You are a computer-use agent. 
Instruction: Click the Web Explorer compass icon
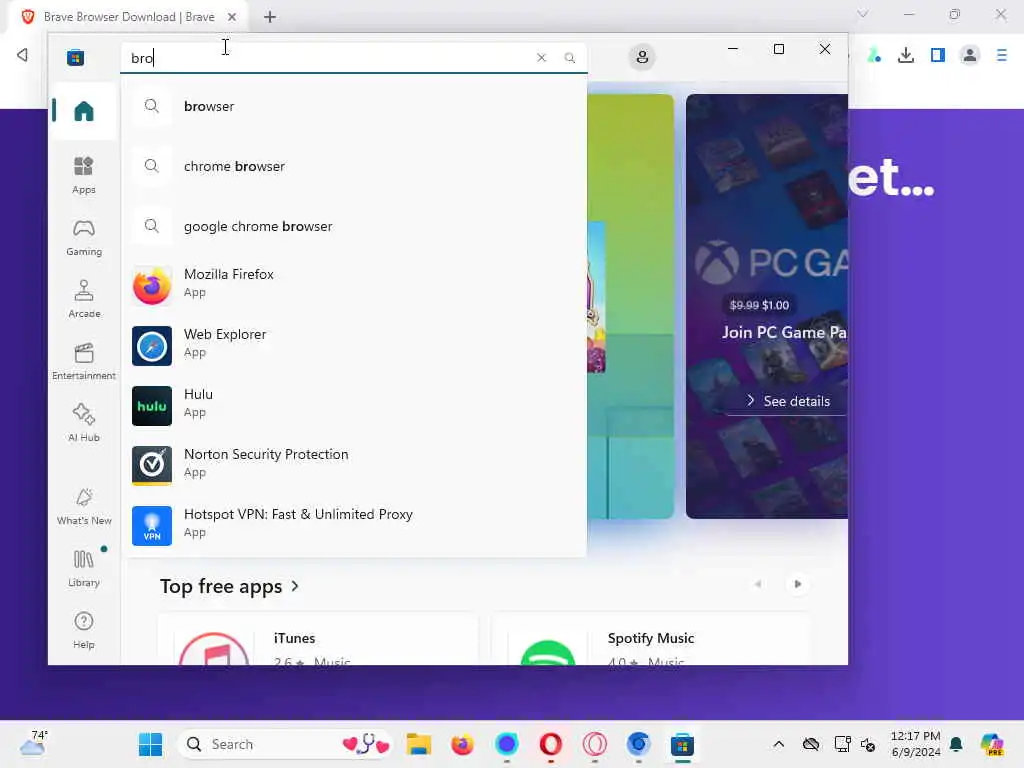point(152,345)
